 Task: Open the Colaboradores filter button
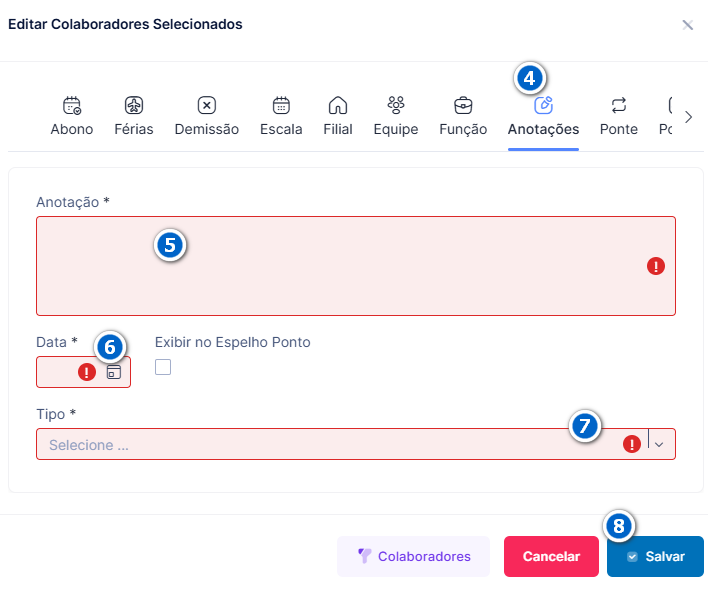(414, 556)
